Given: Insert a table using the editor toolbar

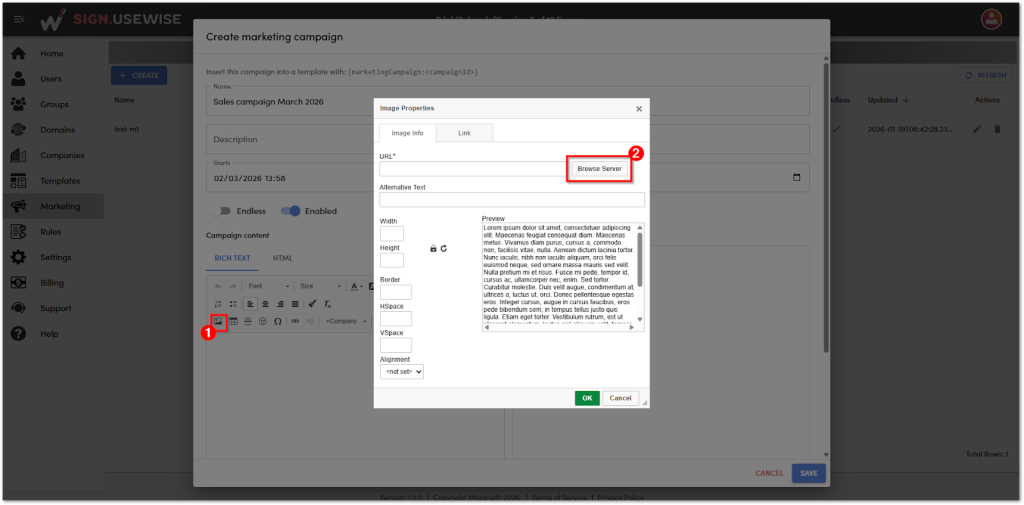Looking at the screenshot, I should click(x=233, y=321).
